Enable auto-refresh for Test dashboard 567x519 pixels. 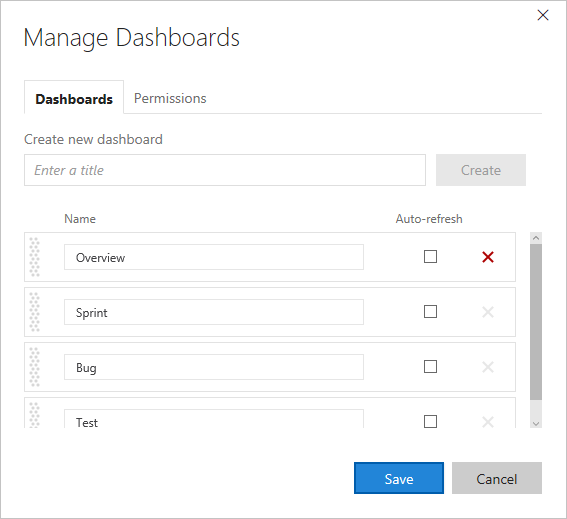pos(430,421)
